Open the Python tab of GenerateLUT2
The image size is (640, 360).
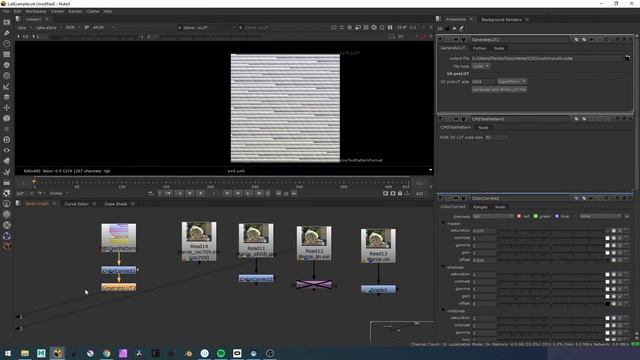(480, 48)
